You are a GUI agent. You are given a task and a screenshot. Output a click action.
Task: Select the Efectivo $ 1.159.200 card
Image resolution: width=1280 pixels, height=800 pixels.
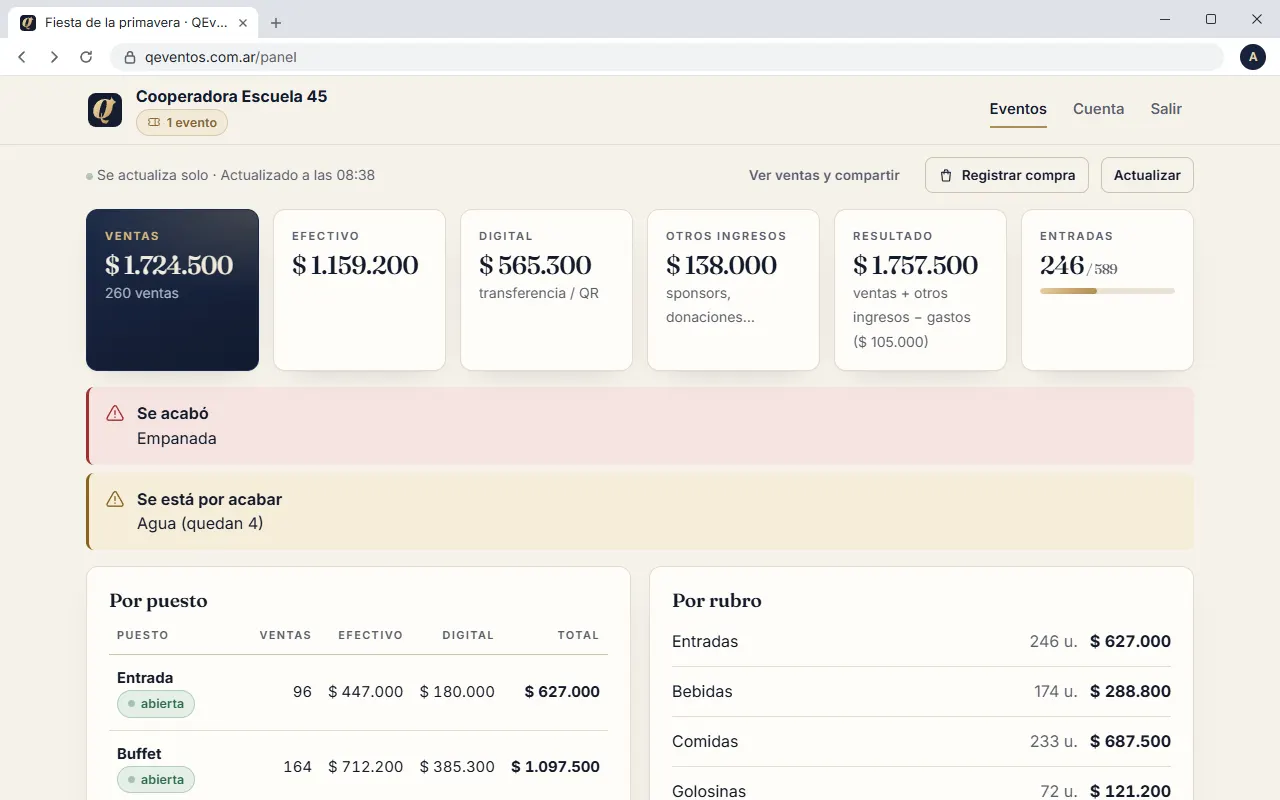(359, 290)
